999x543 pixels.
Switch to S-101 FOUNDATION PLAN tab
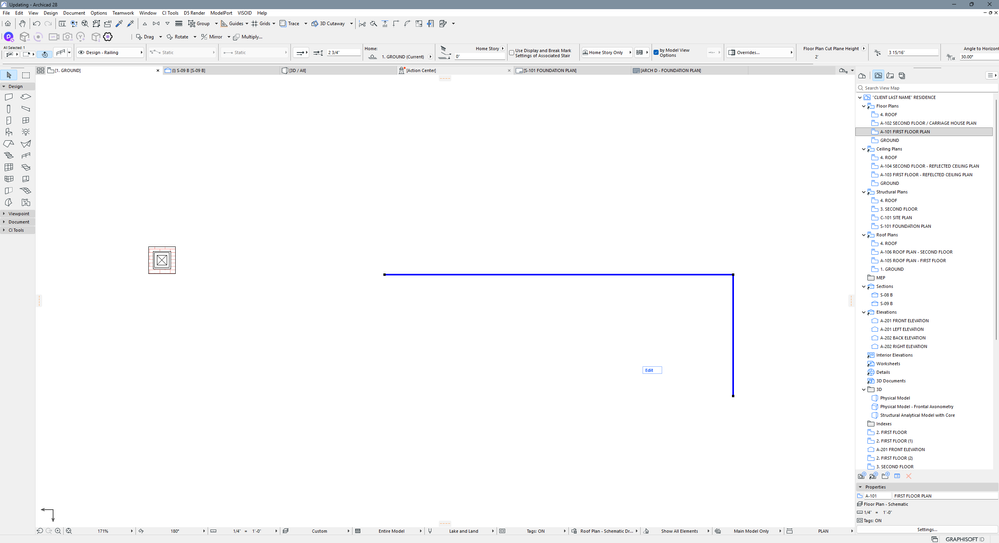click(x=571, y=70)
